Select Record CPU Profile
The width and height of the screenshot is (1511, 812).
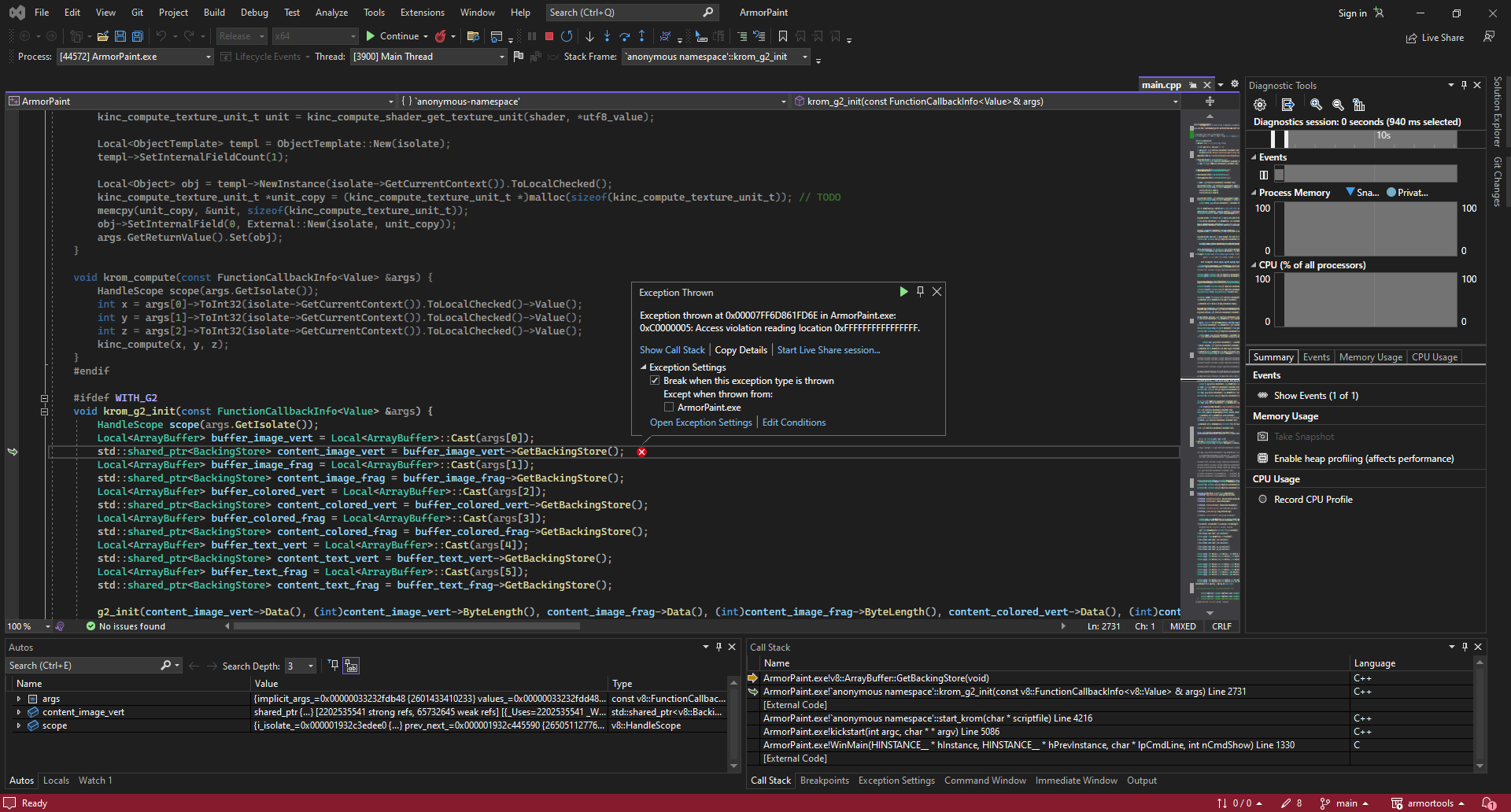pos(1312,498)
